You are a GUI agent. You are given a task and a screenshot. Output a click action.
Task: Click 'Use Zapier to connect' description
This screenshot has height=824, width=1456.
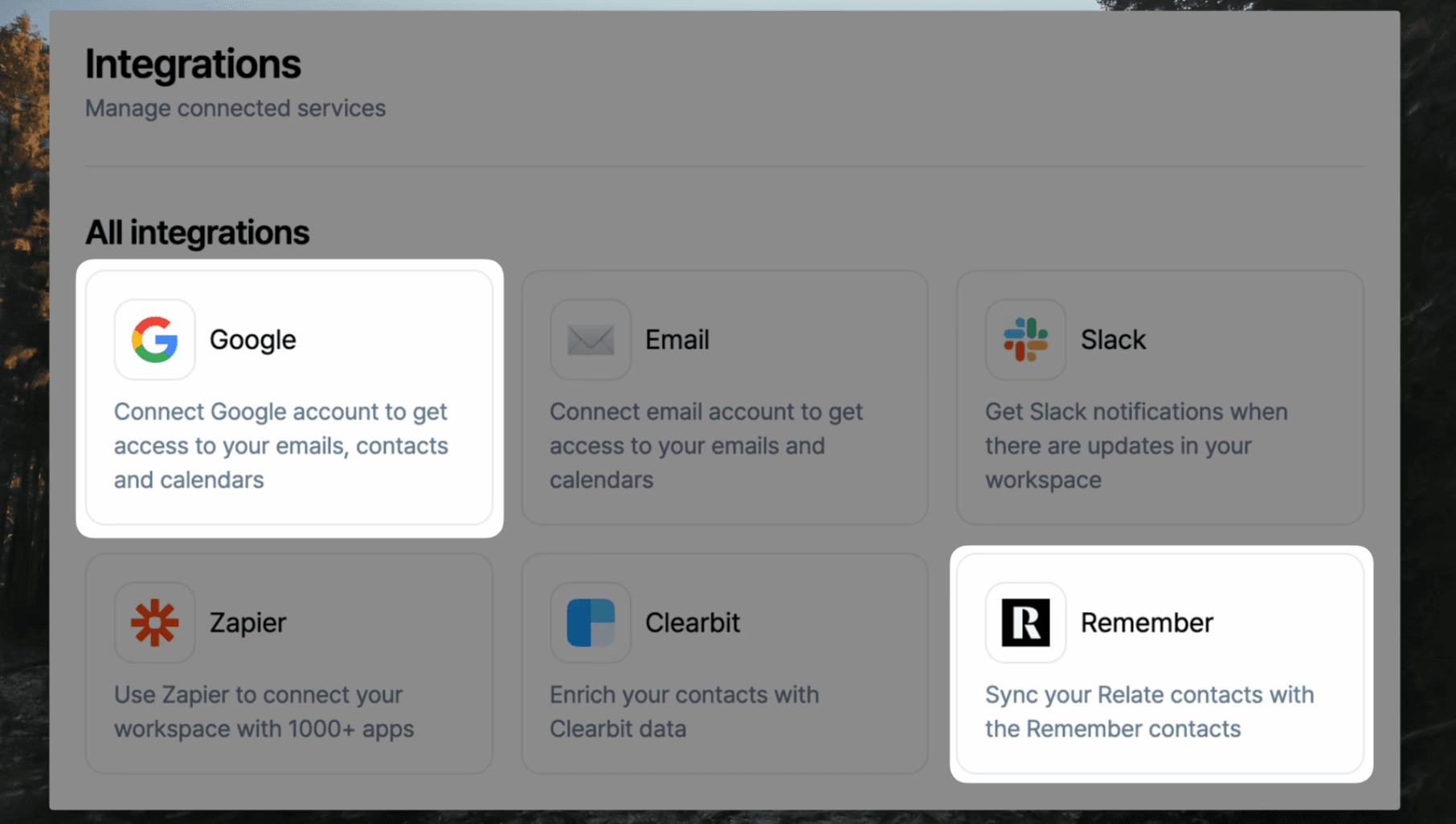pos(264,712)
